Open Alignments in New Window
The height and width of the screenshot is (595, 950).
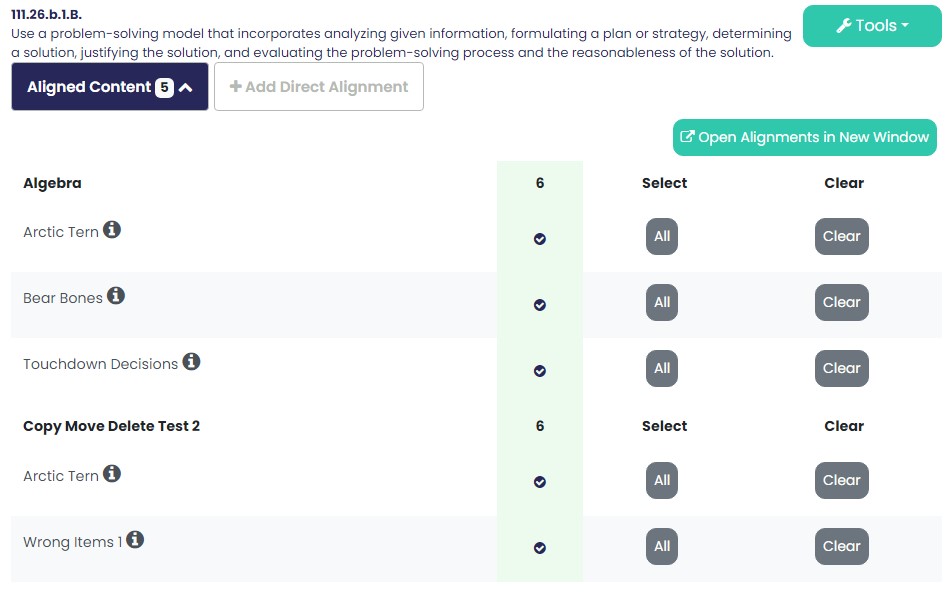coord(805,138)
